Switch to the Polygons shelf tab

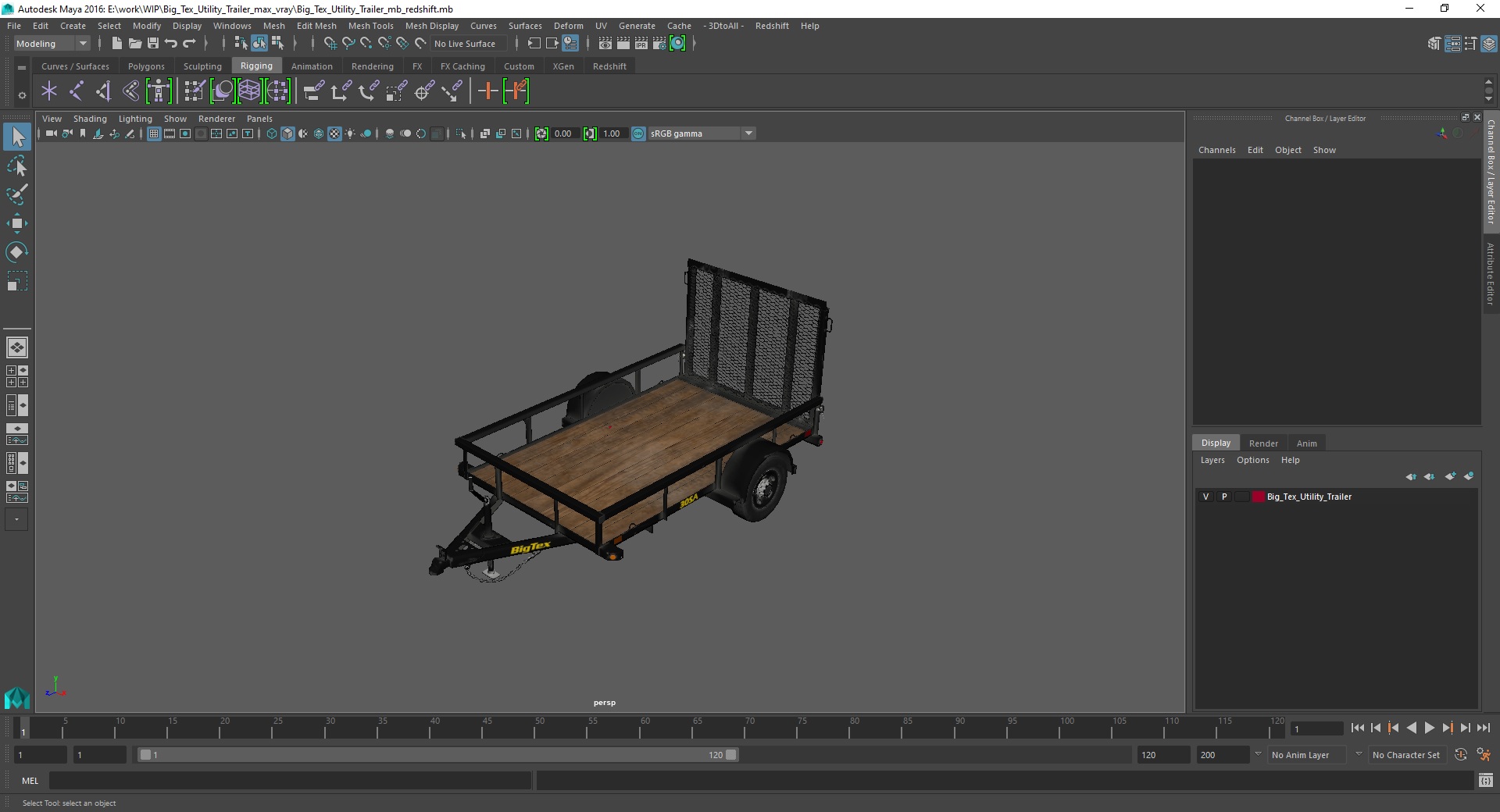point(146,66)
